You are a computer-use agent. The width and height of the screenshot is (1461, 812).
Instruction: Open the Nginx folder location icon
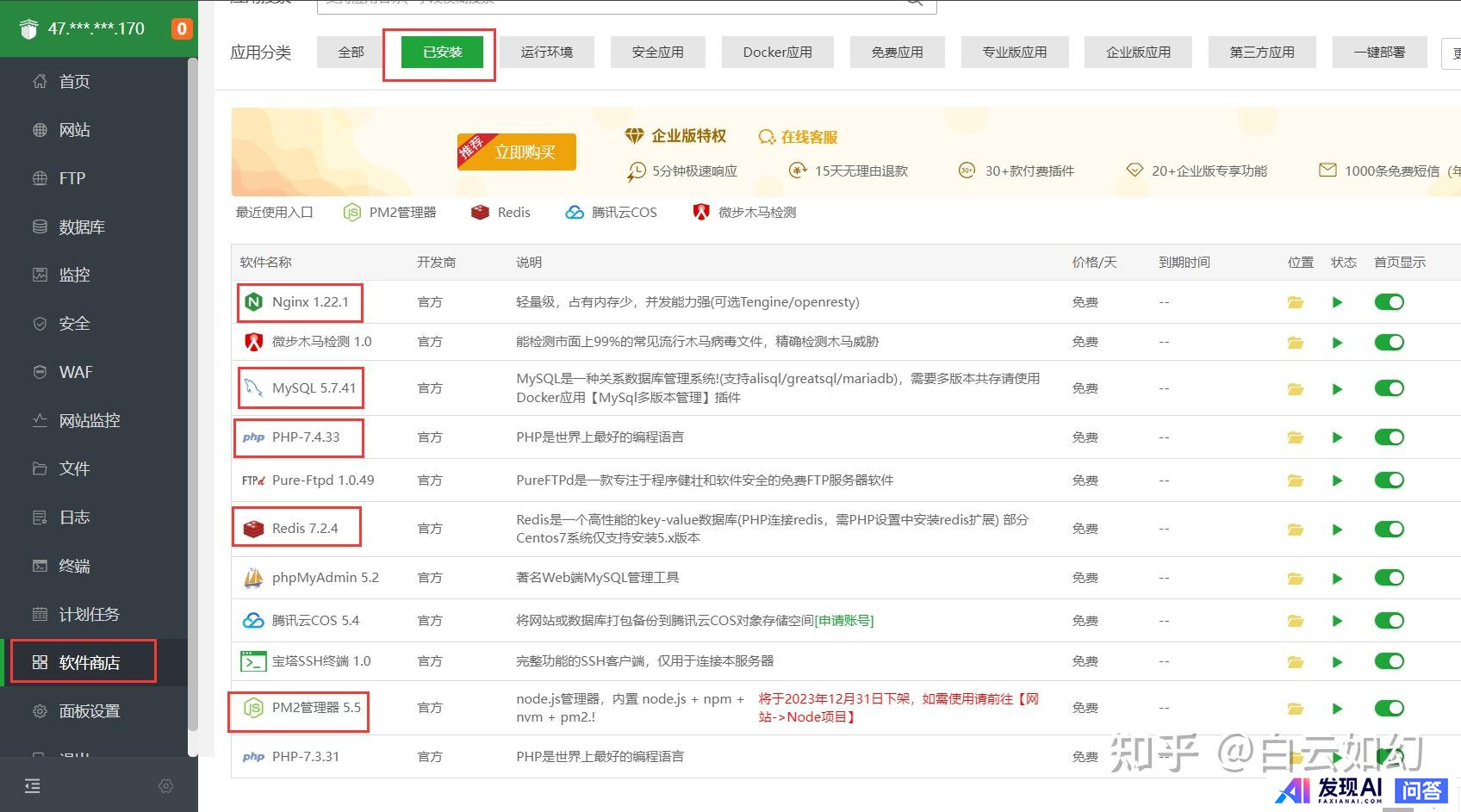coord(1295,302)
